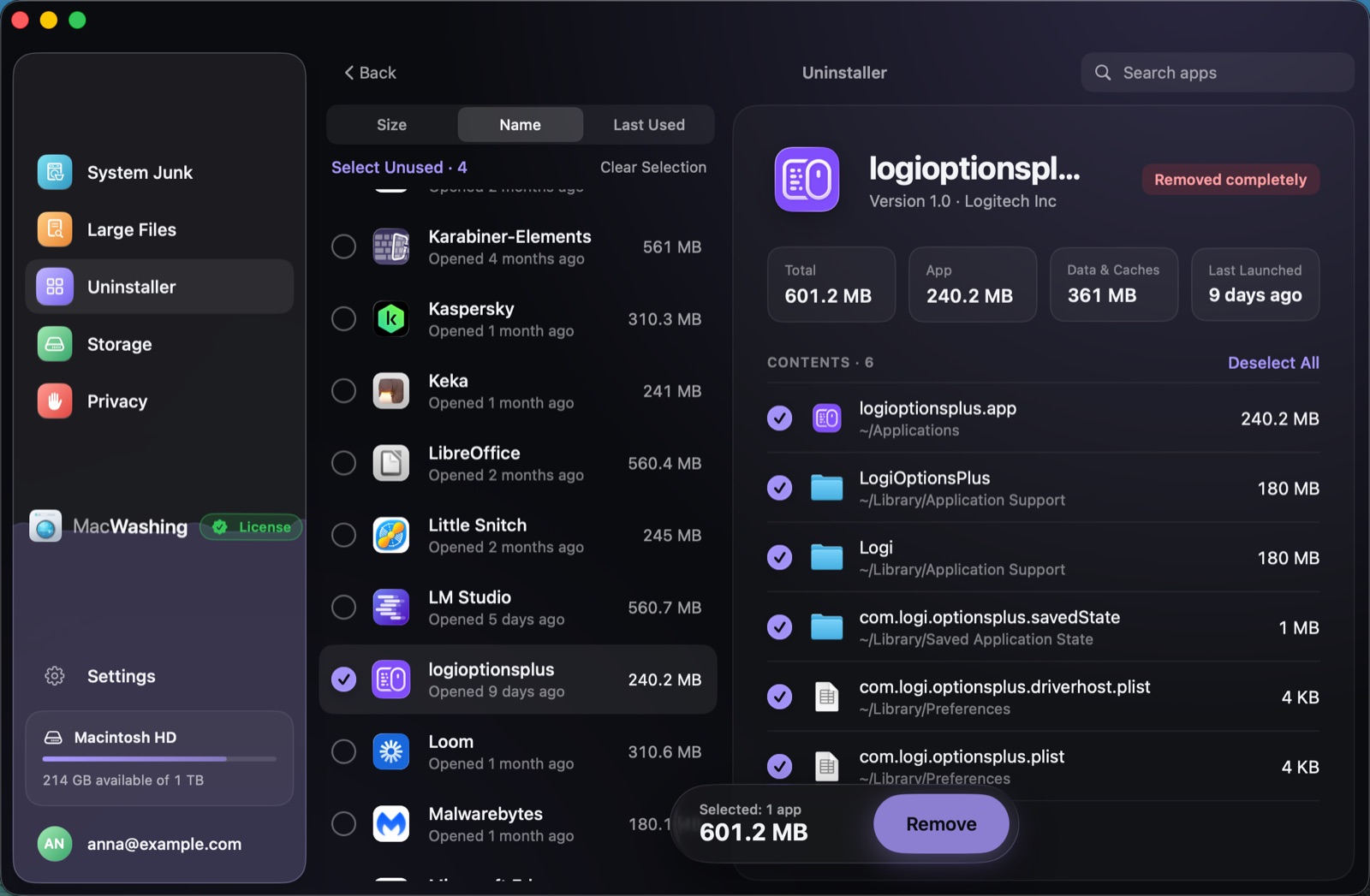Click the Last Launched 9 days ago card
Viewport: 1370px width, 896px height.
point(1255,285)
